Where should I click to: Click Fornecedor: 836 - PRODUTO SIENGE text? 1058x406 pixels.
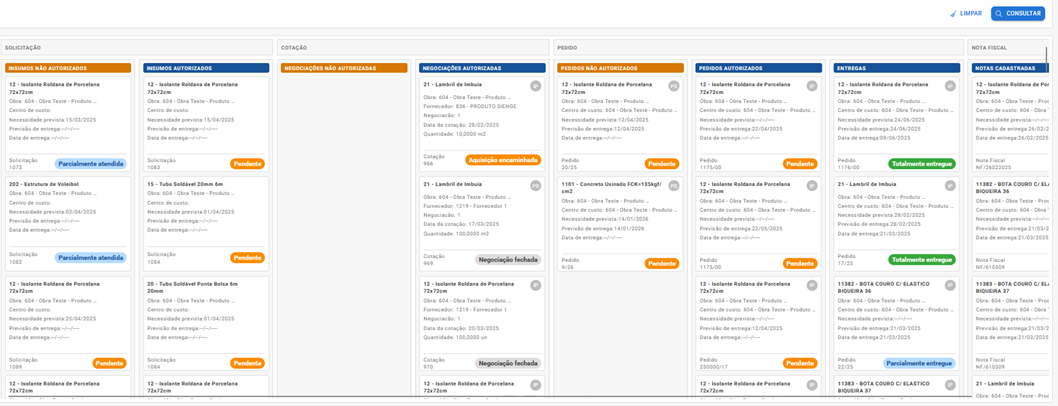(471, 105)
